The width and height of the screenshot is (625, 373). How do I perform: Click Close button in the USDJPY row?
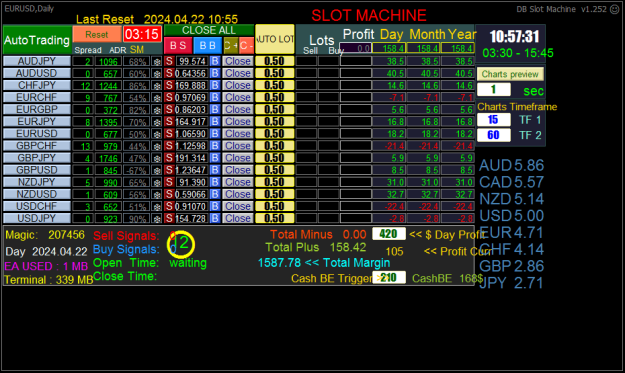(x=238, y=218)
